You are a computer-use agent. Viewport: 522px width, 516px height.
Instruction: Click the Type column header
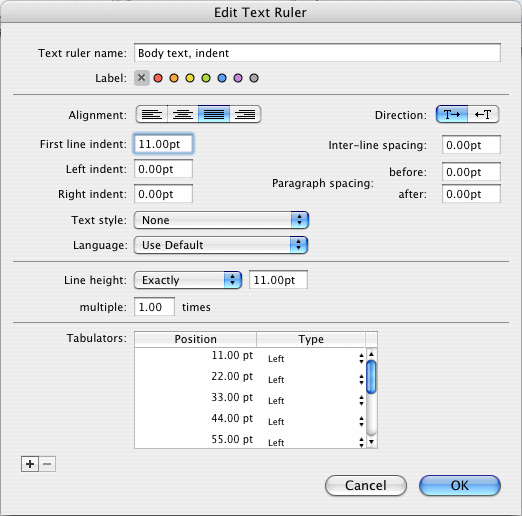[311, 339]
